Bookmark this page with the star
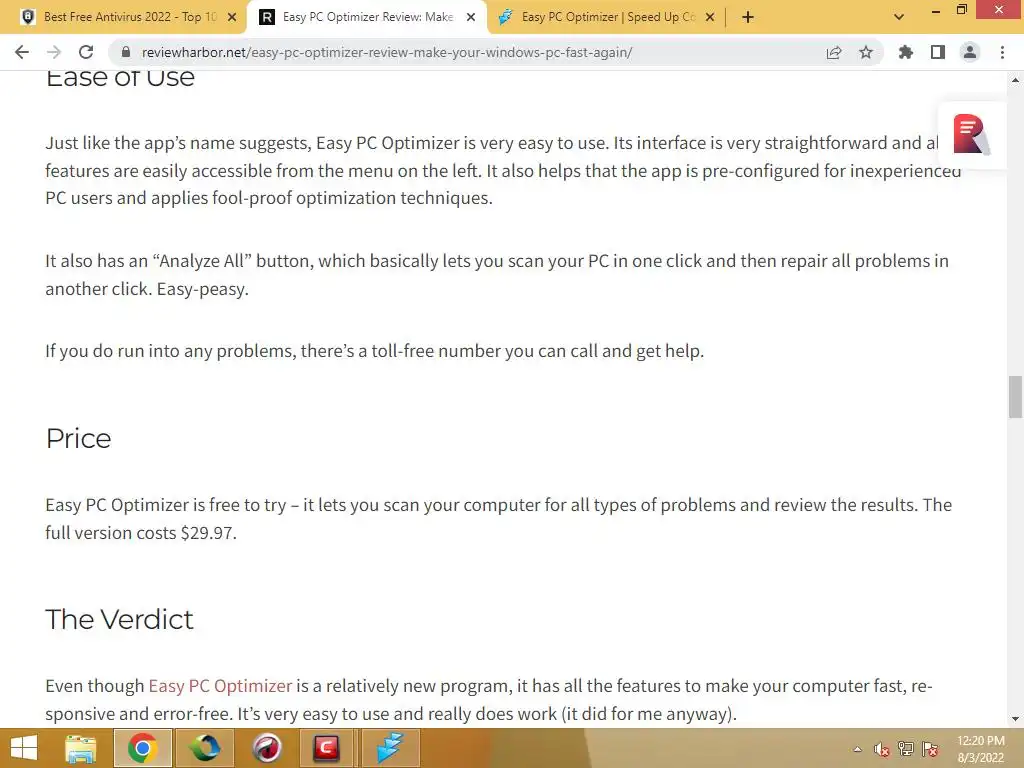The image size is (1024, 768). 866,52
